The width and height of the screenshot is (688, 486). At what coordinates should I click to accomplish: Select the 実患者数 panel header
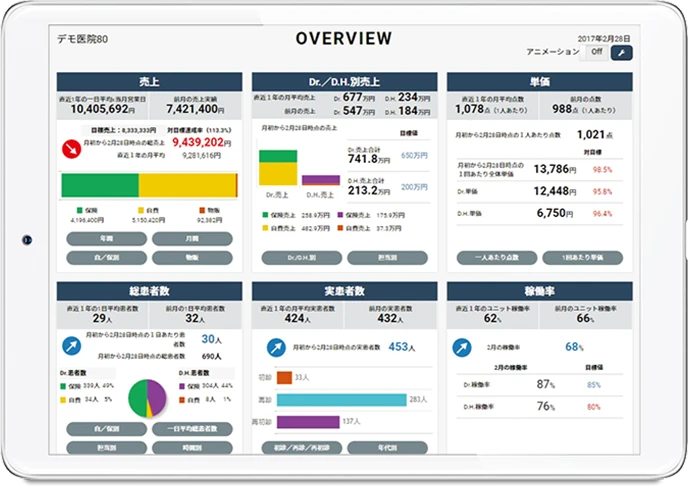(x=344, y=290)
